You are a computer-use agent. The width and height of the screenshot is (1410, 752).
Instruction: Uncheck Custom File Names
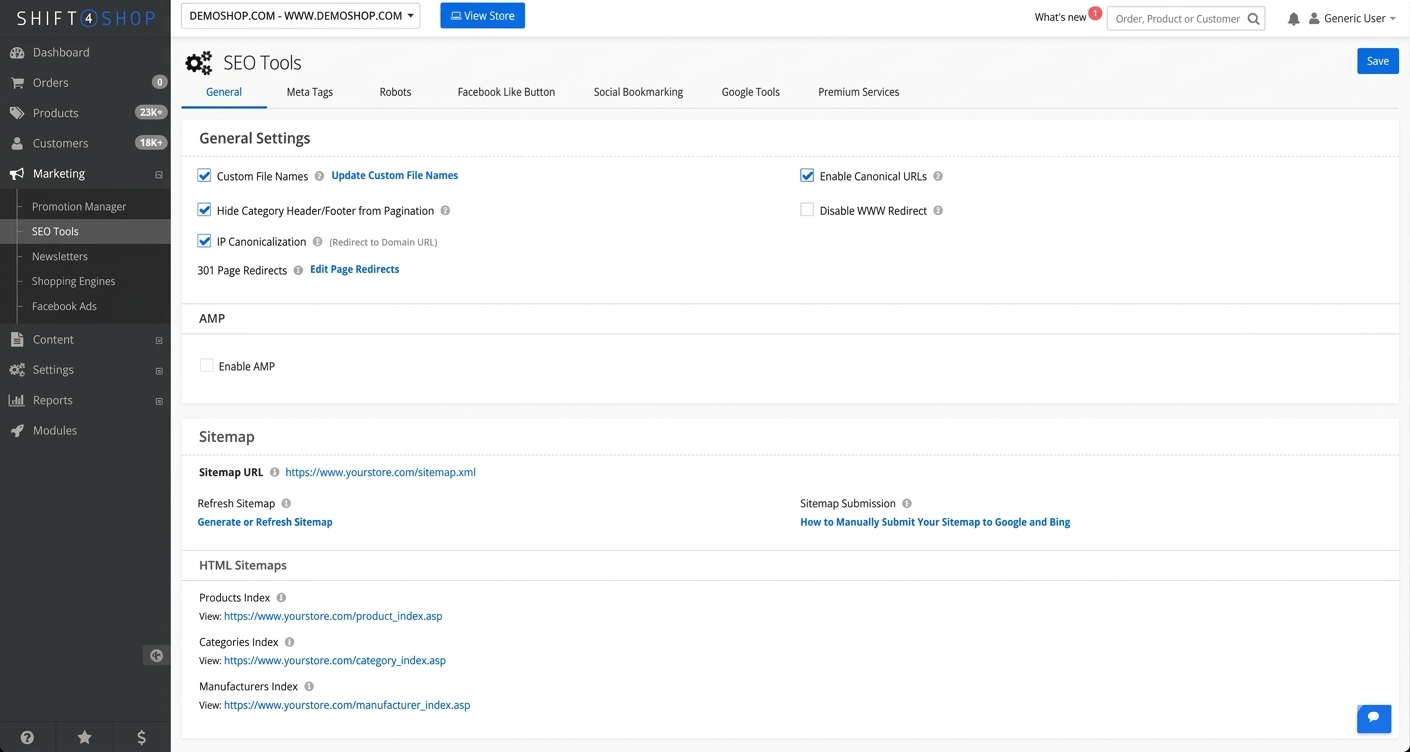tap(204, 175)
